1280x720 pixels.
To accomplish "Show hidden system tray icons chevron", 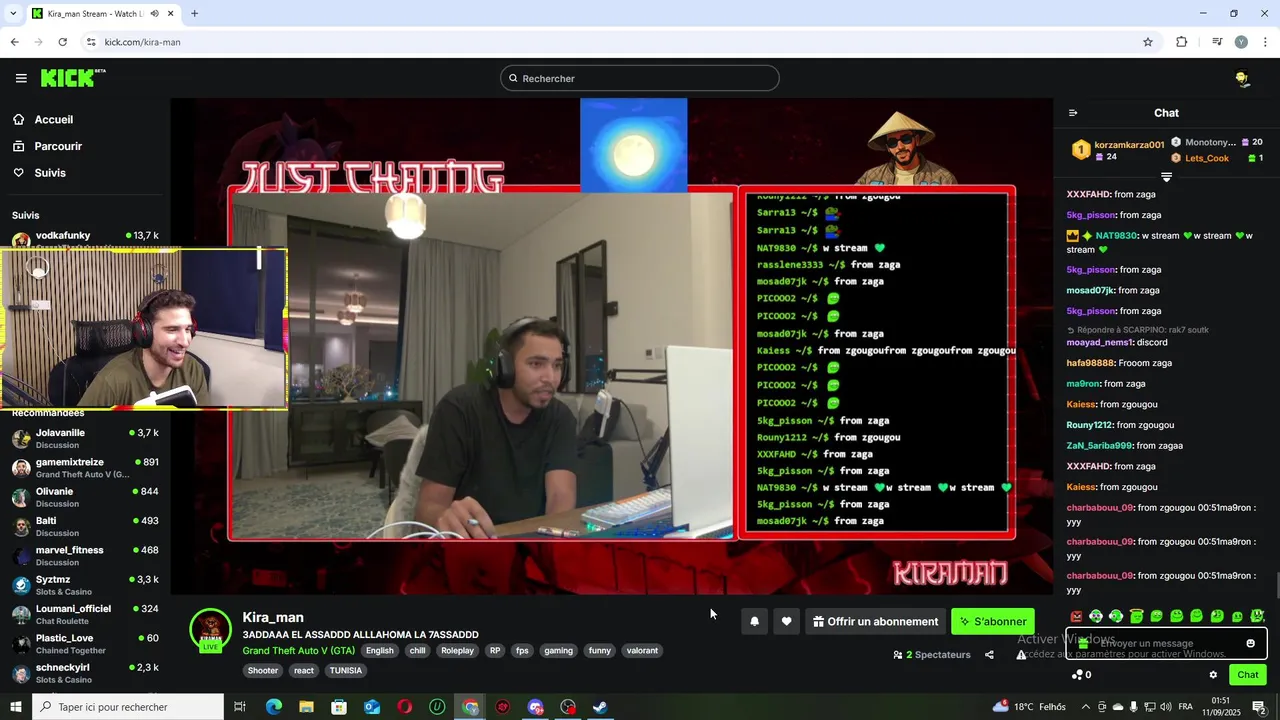I will 1085,707.
